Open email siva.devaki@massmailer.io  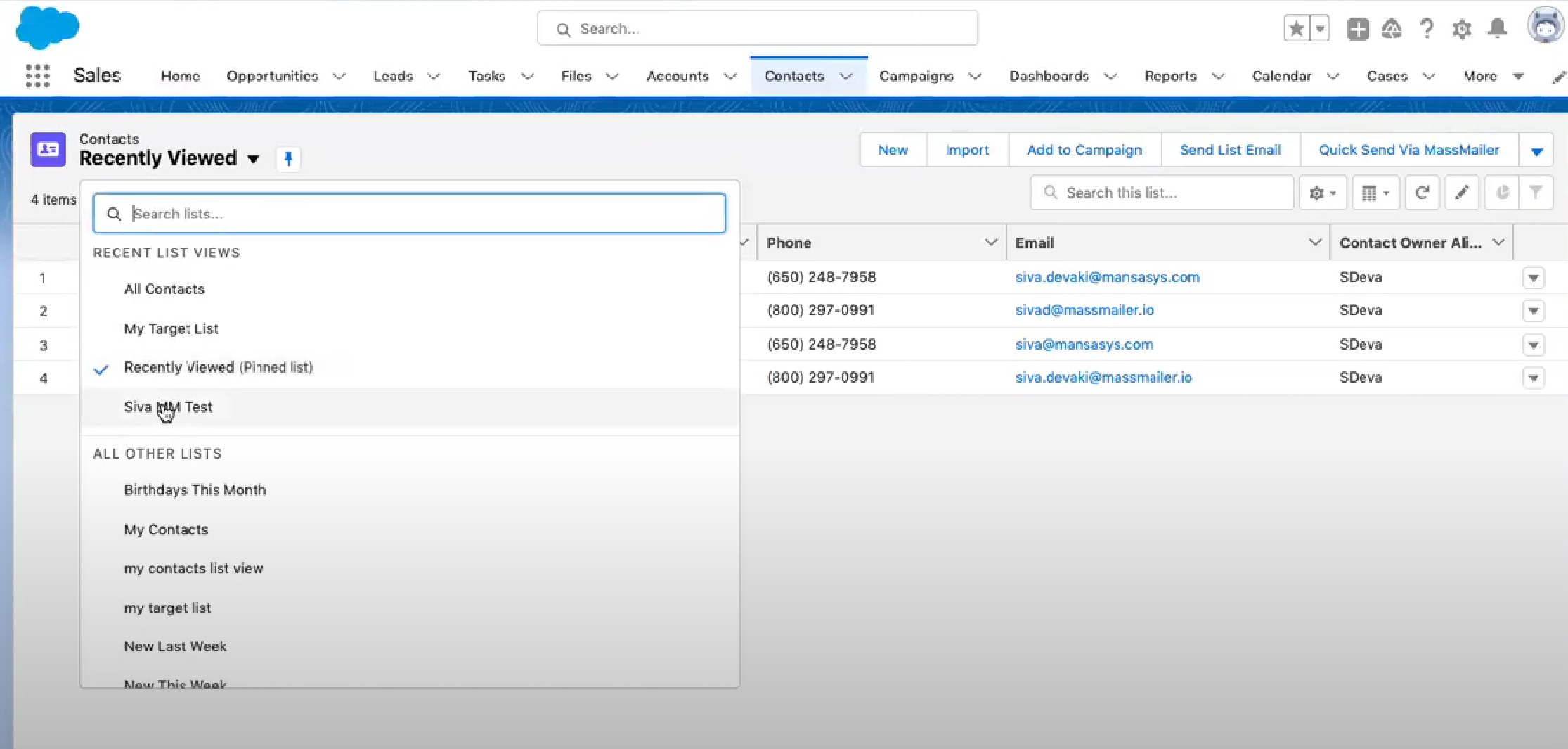pos(1103,378)
